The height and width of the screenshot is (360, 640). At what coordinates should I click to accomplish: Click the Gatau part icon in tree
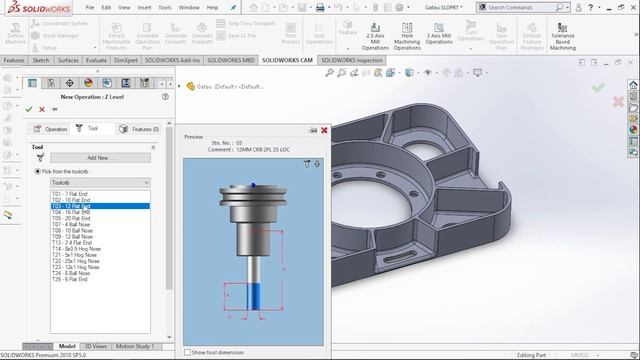pos(190,86)
